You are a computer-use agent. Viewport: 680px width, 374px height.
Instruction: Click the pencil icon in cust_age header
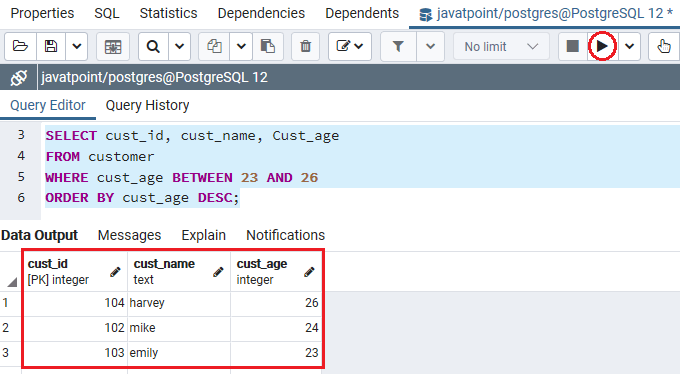pos(309,272)
